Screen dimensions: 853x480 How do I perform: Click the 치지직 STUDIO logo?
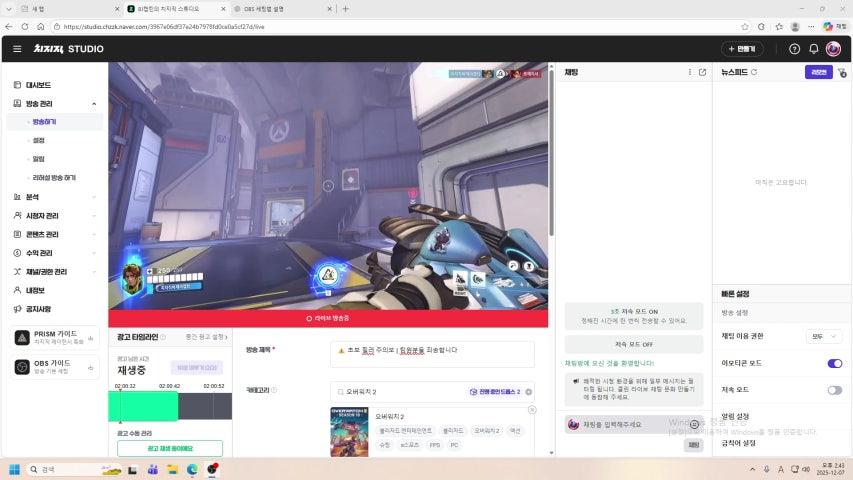(x=69, y=49)
